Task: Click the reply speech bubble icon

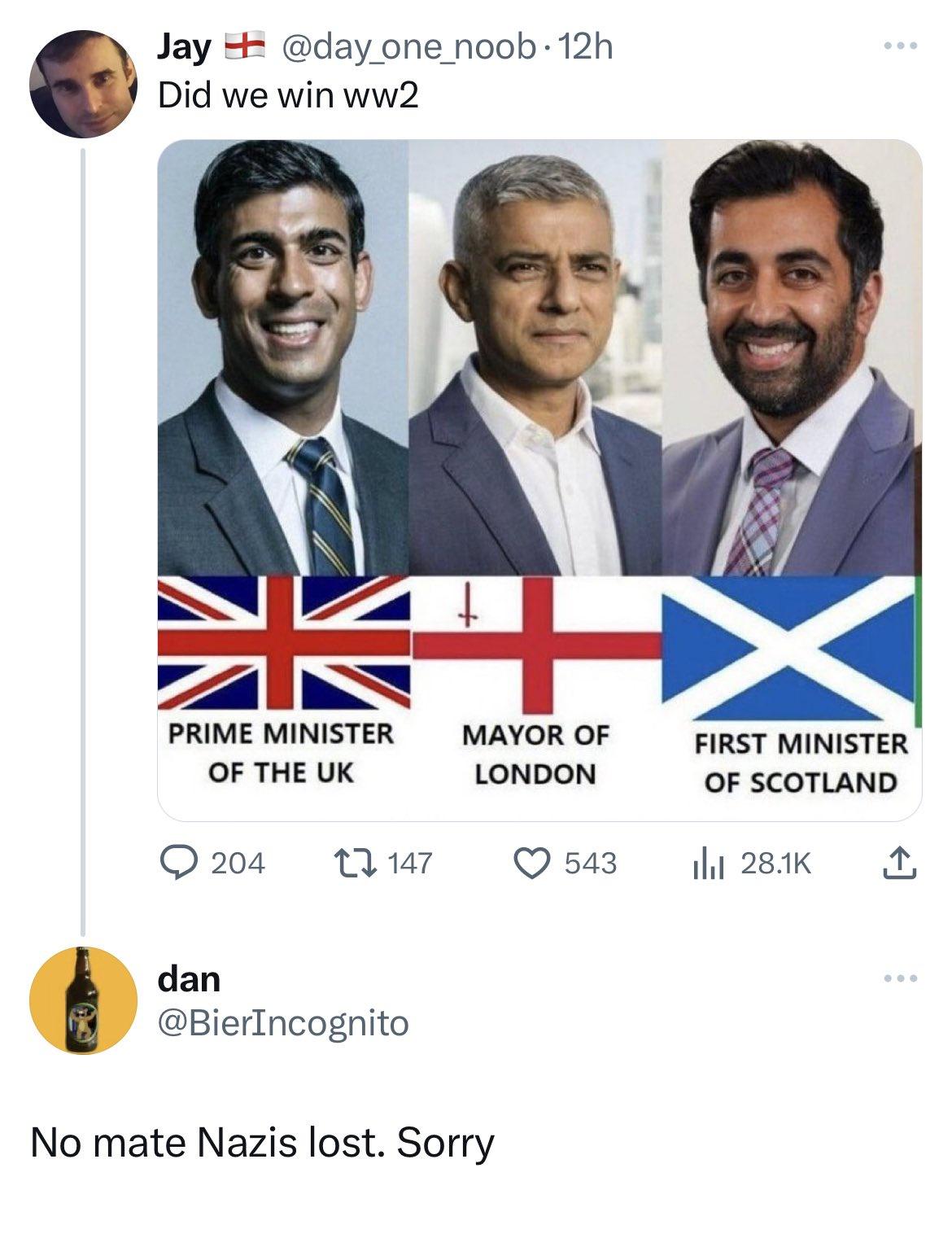Action: pyautogui.click(x=172, y=862)
